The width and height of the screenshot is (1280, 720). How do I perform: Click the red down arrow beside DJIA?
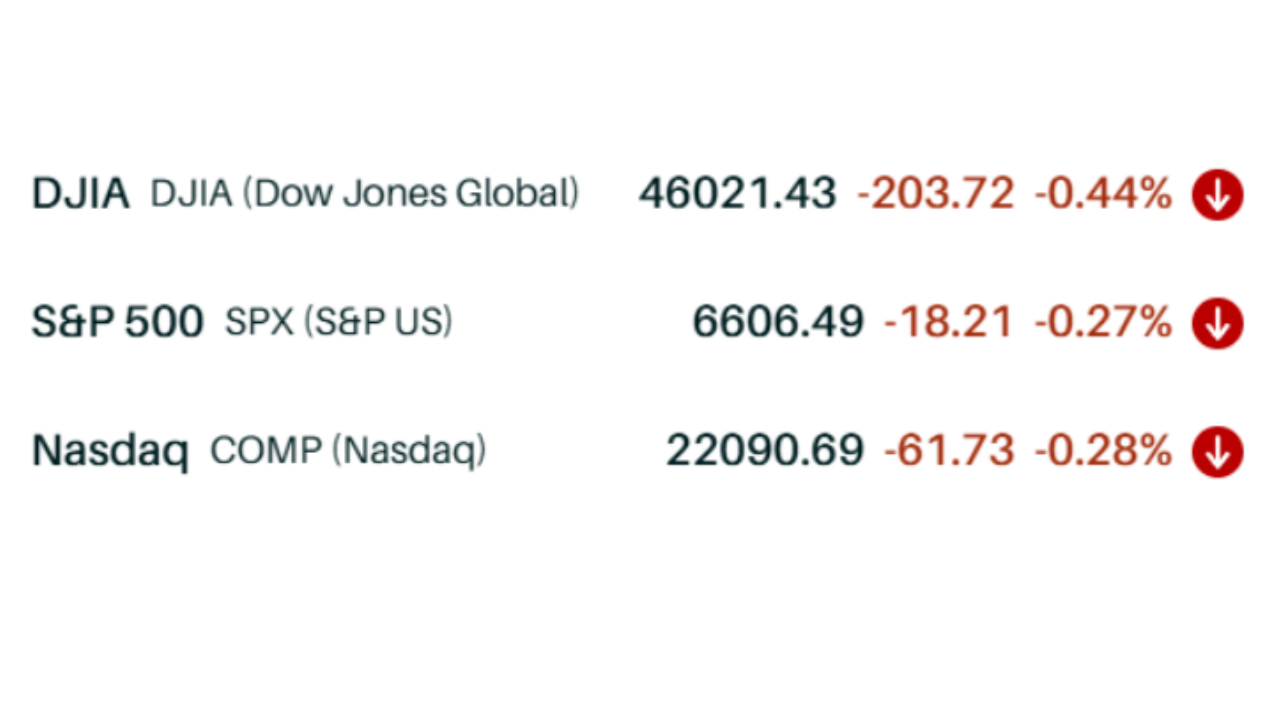1217,195
